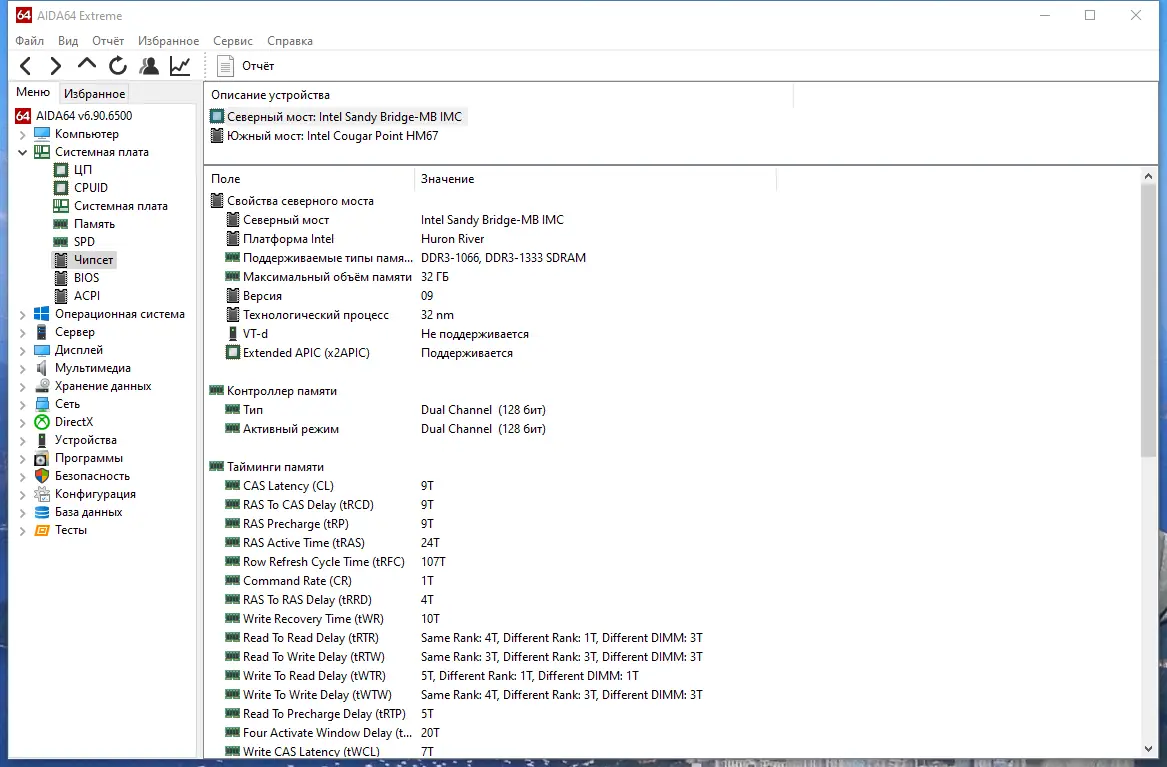Expand the Тесты tree node
The width and height of the screenshot is (1167, 767).
coord(23,529)
